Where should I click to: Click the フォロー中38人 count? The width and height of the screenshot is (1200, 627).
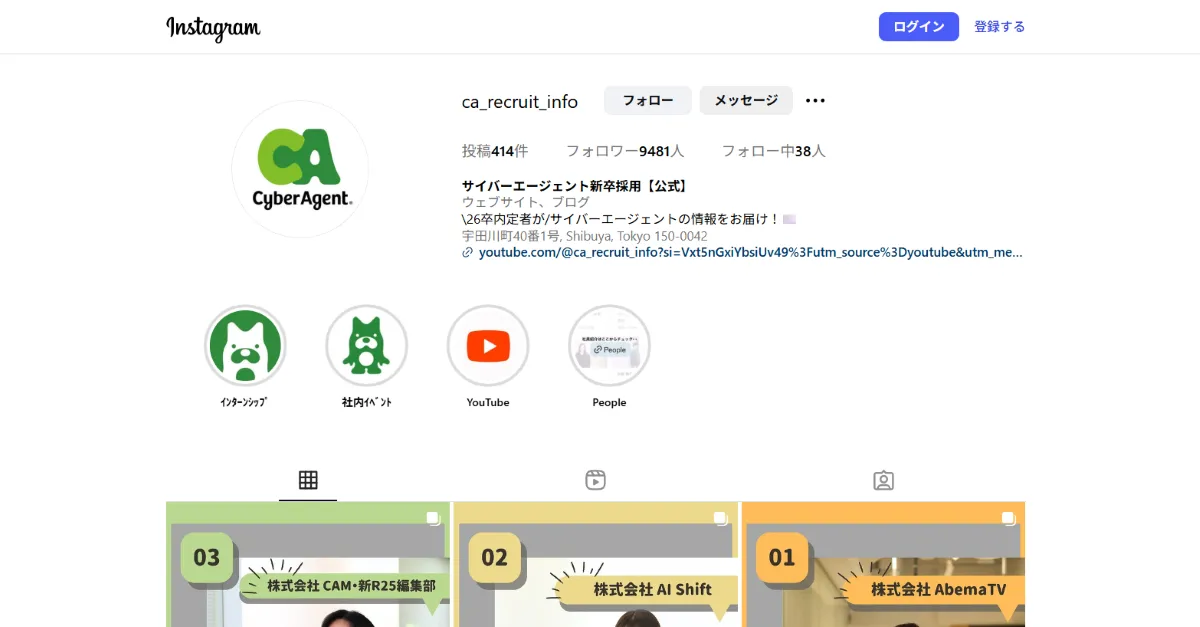tap(774, 151)
